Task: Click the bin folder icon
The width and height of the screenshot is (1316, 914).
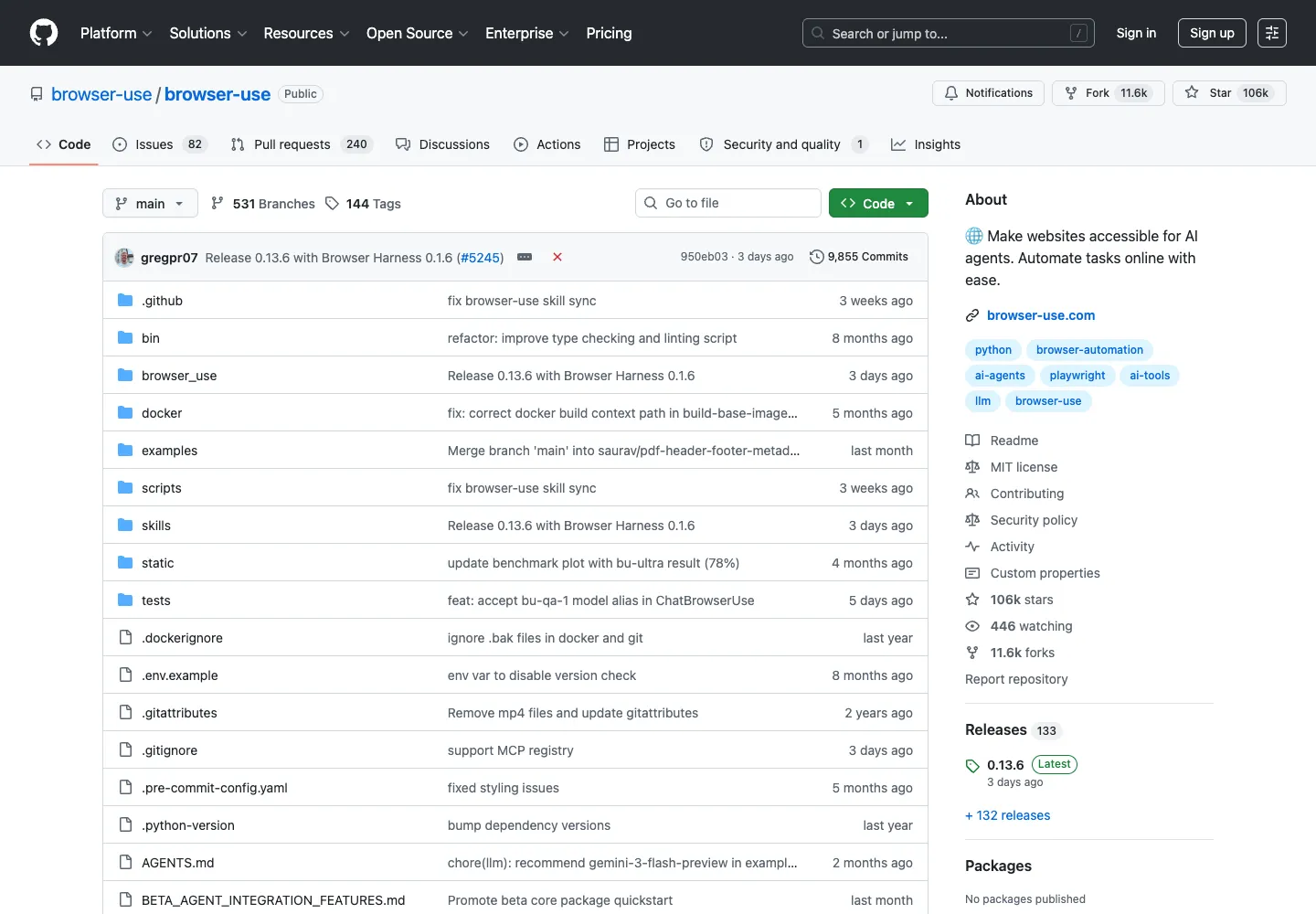Action: point(125,337)
